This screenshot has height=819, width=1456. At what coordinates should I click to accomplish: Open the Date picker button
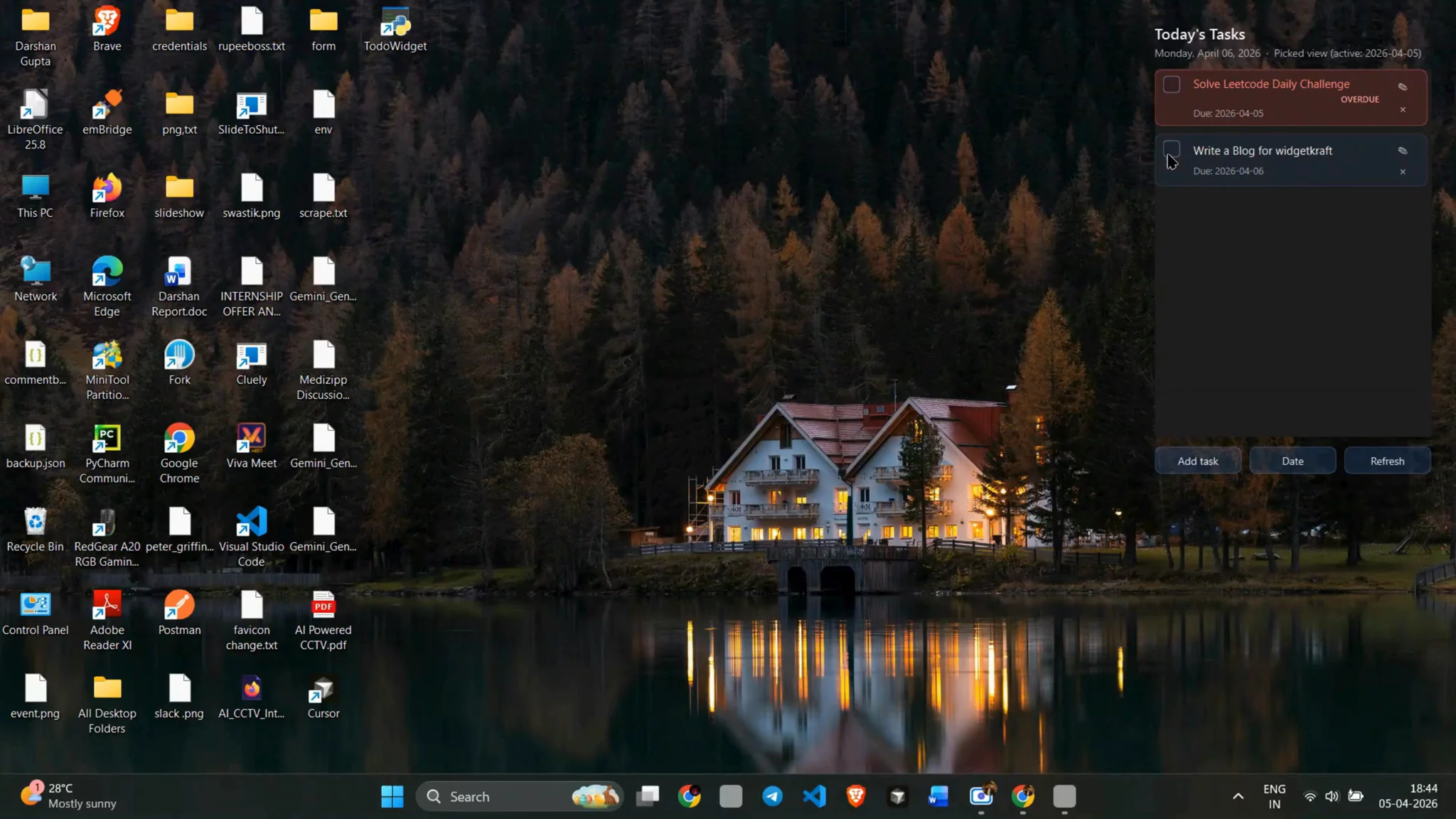1292,461
